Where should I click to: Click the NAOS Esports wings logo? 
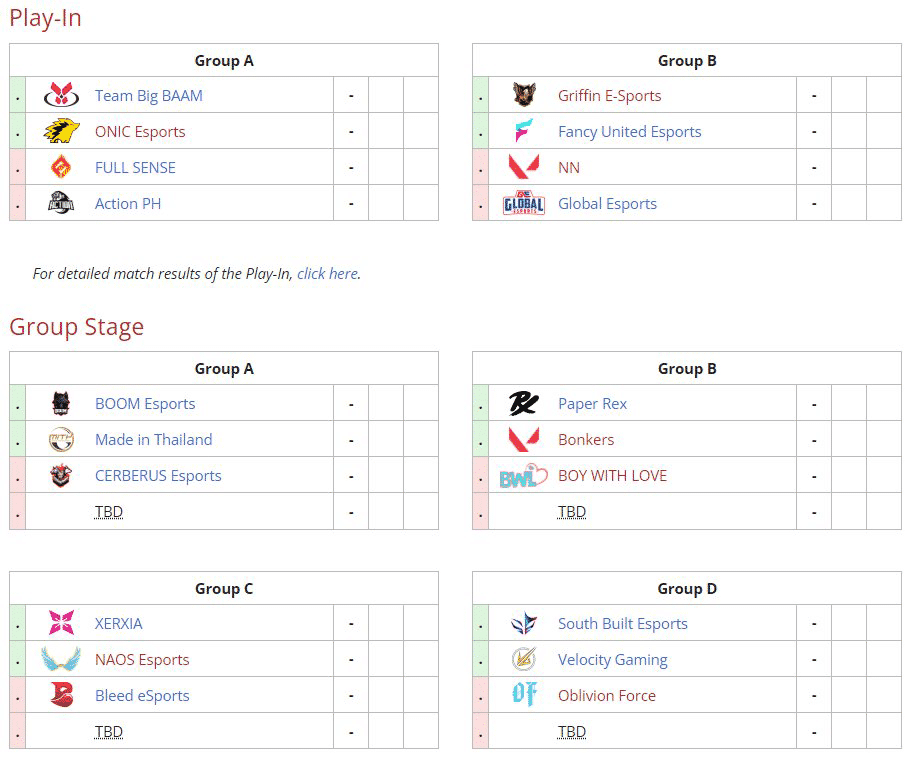61,659
